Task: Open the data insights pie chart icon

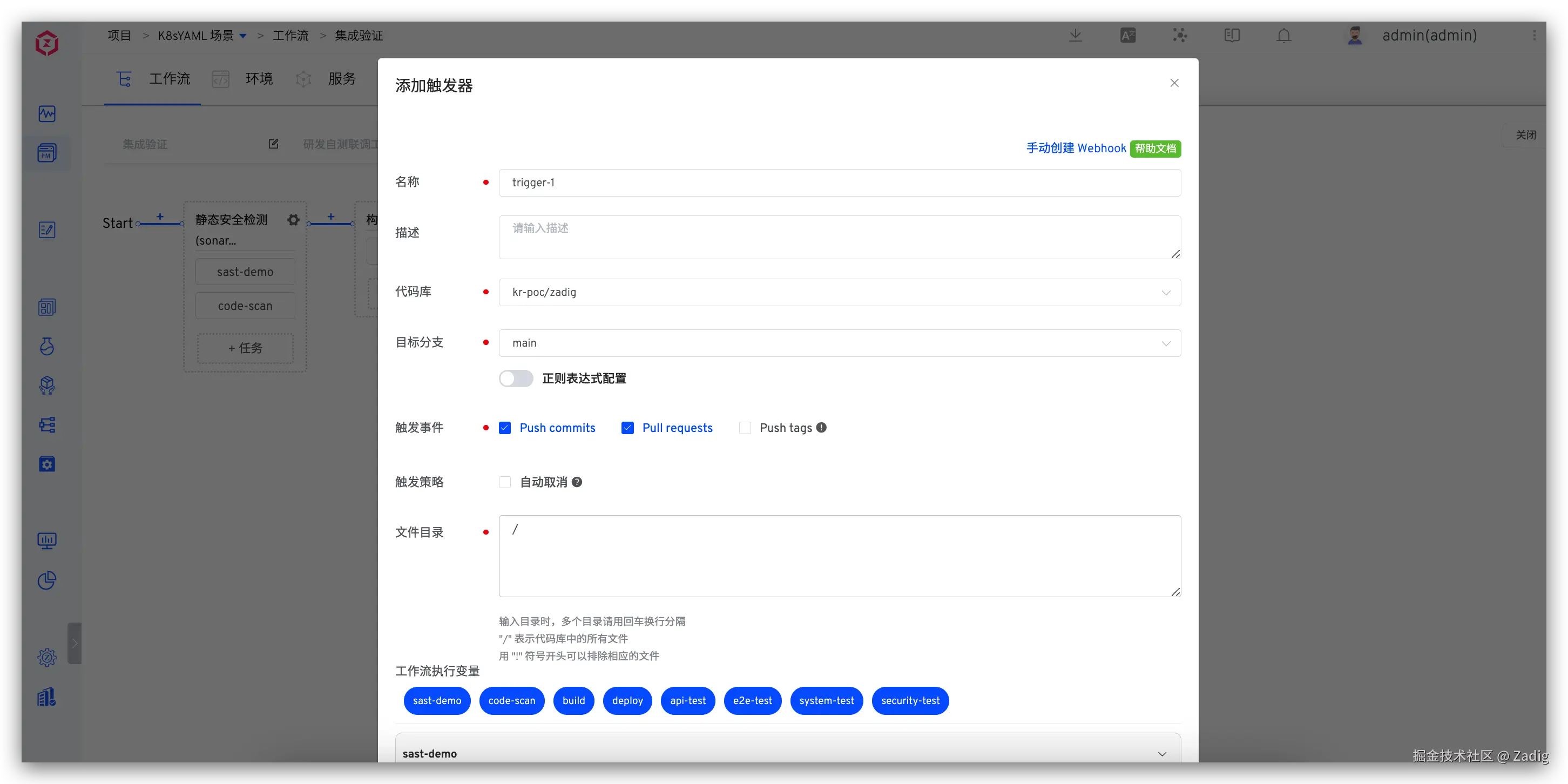Action: (47, 580)
